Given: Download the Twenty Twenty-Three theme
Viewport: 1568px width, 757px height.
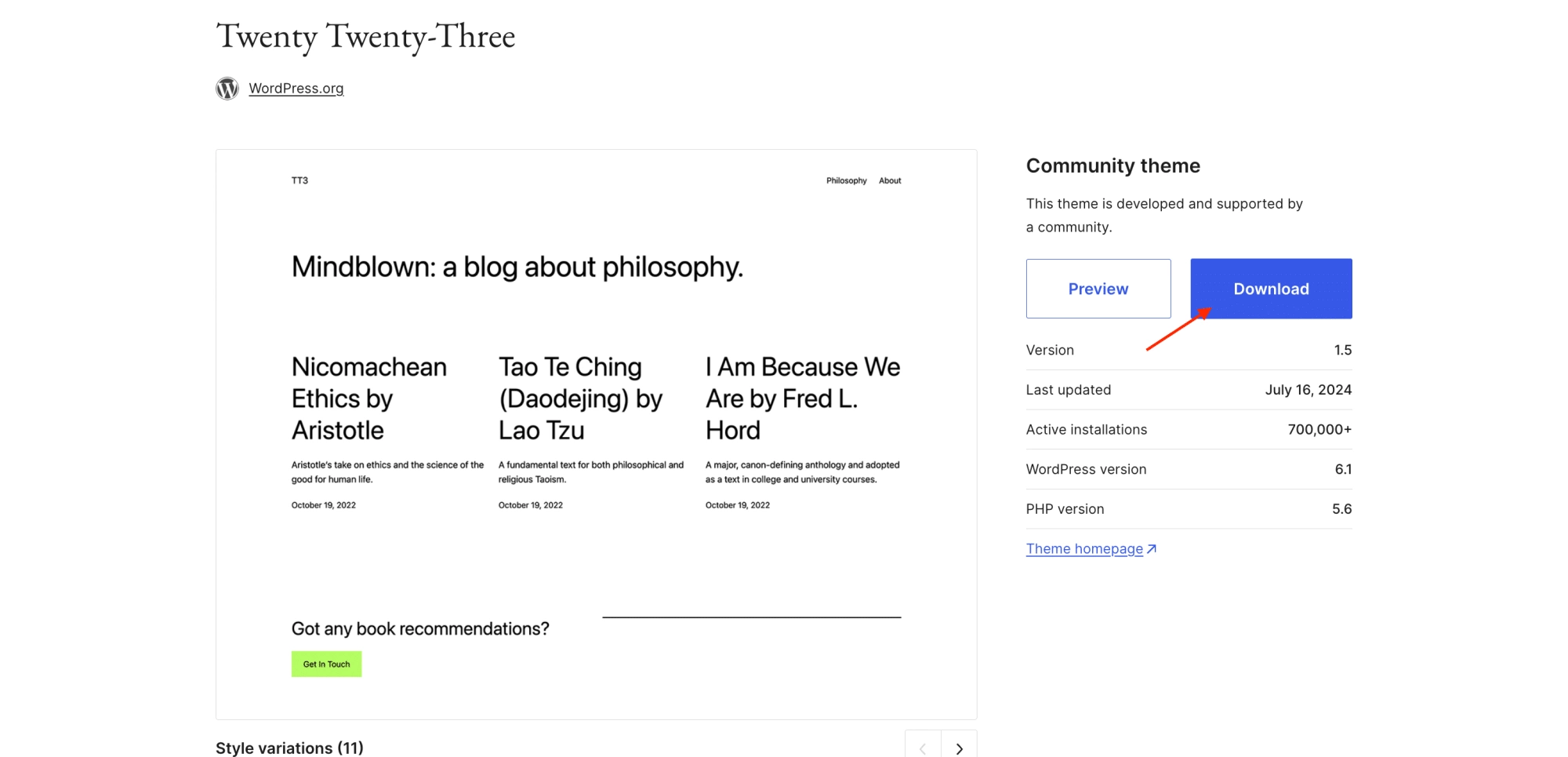Looking at the screenshot, I should tap(1271, 289).
